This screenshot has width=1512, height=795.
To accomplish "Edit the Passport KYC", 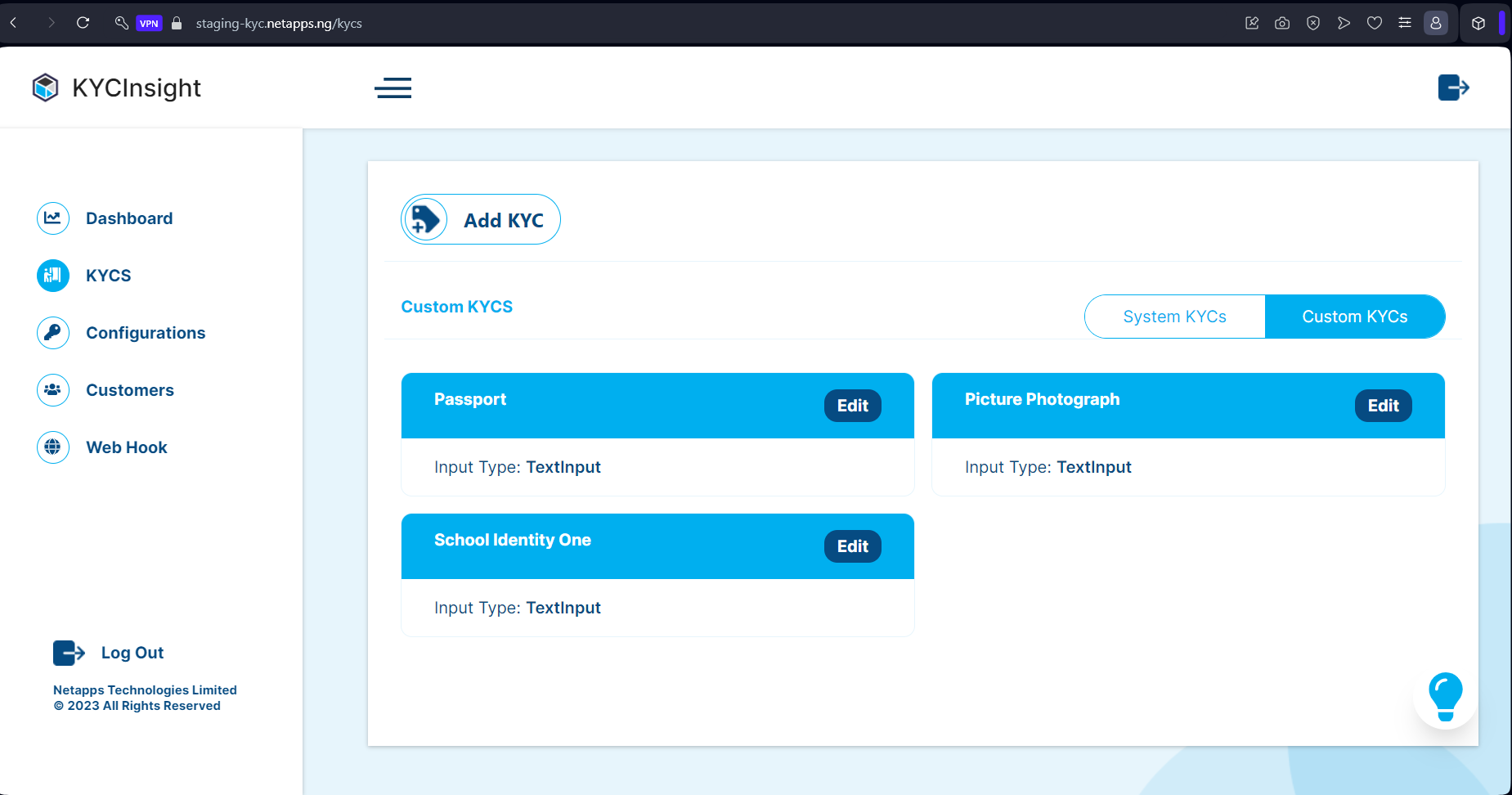I will point(853,406).
